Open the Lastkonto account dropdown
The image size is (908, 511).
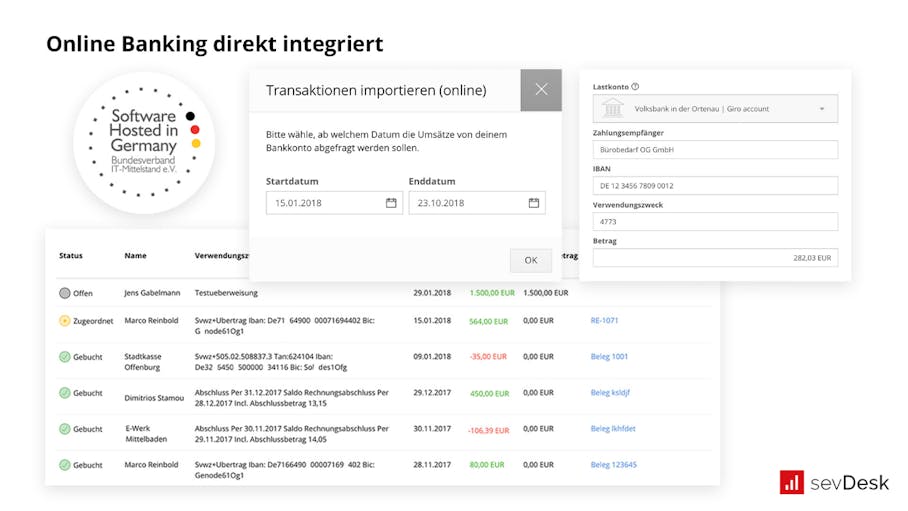point(715,108)
